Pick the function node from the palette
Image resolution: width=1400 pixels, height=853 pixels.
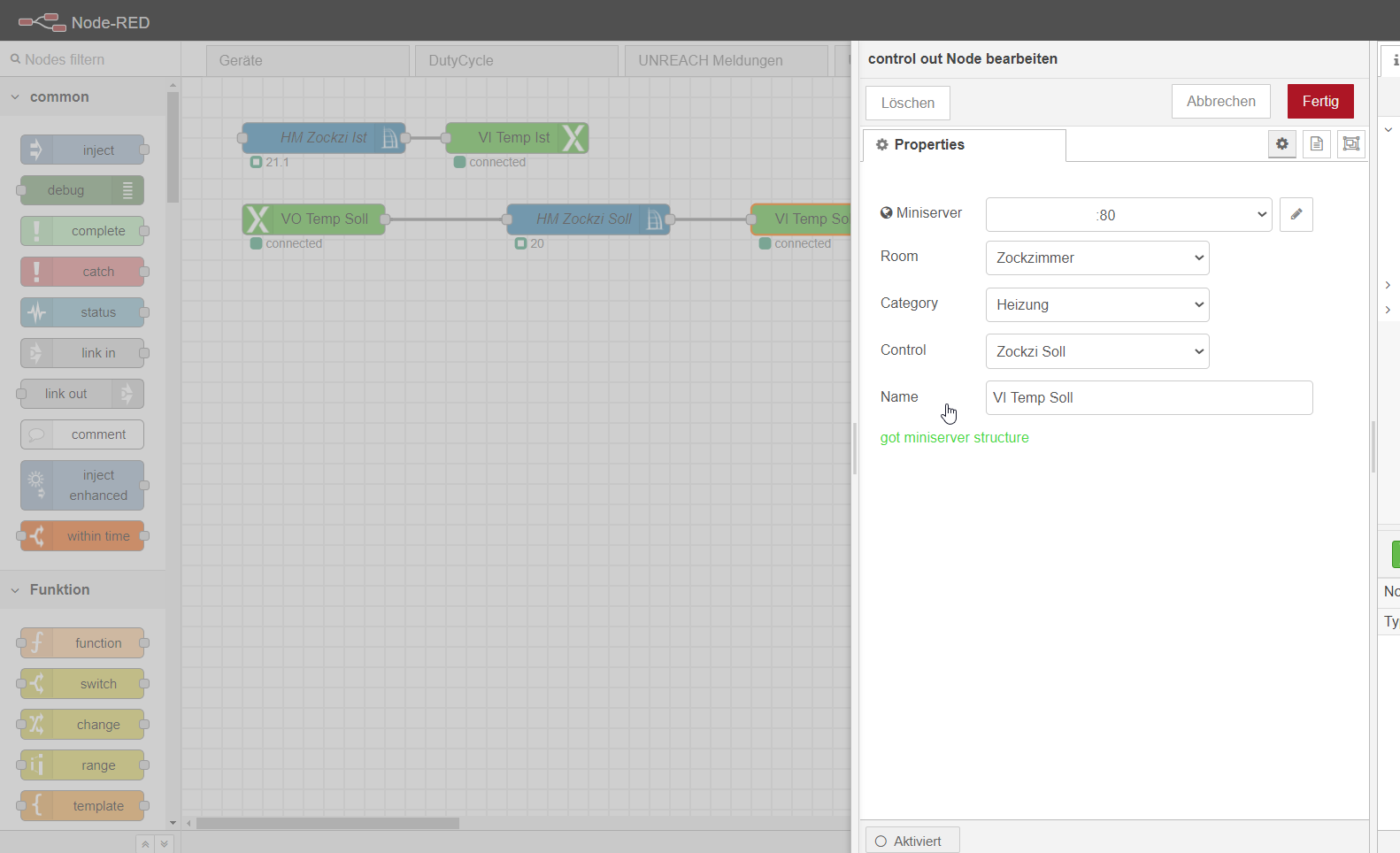click(x=82, y=643)
